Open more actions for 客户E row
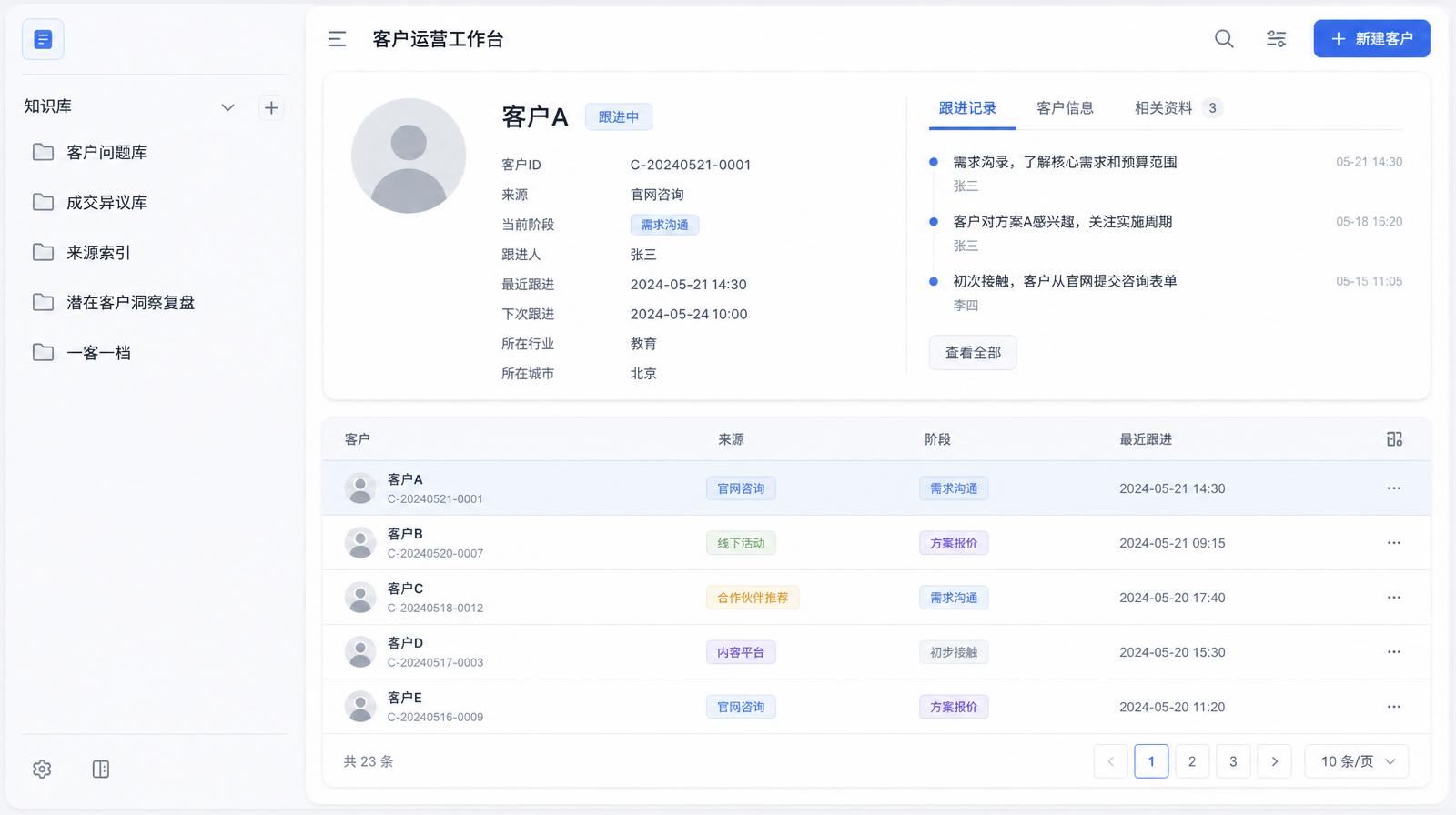This screenshot has height=815, width=1456. pyautogui.click(x=1394, y=707)
